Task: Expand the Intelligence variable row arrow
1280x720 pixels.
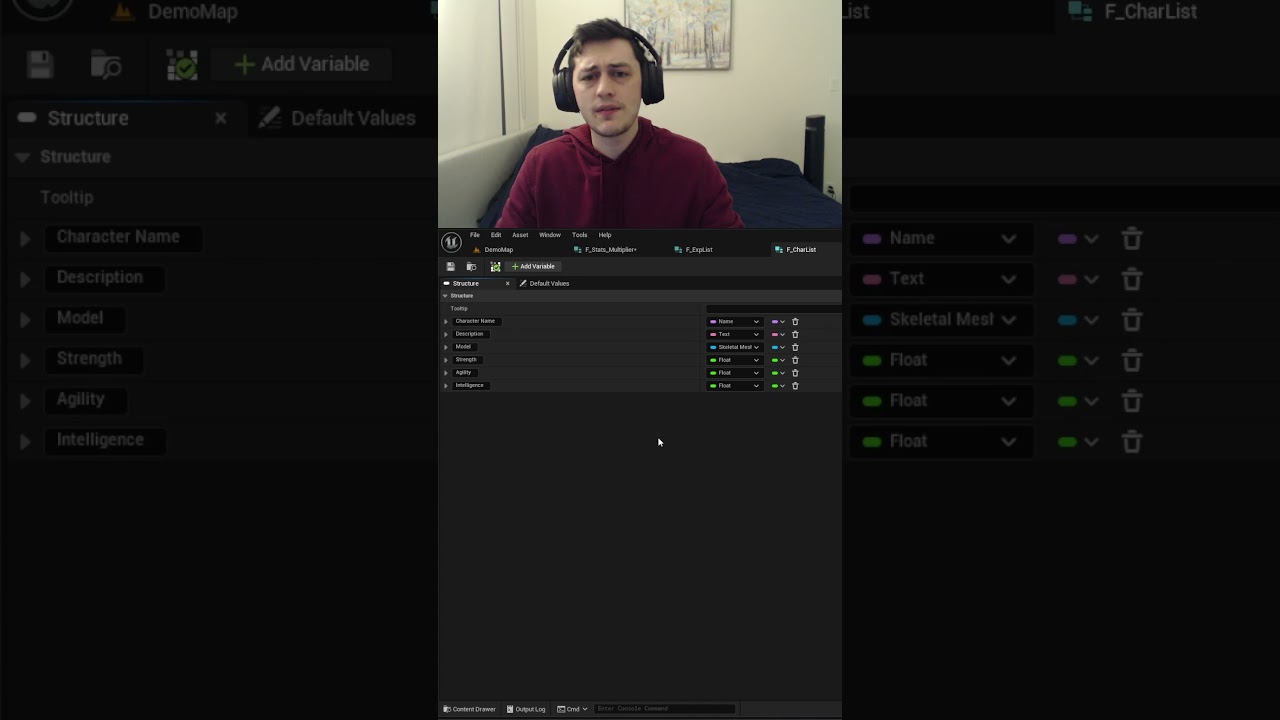Action: tap(446, 386)
